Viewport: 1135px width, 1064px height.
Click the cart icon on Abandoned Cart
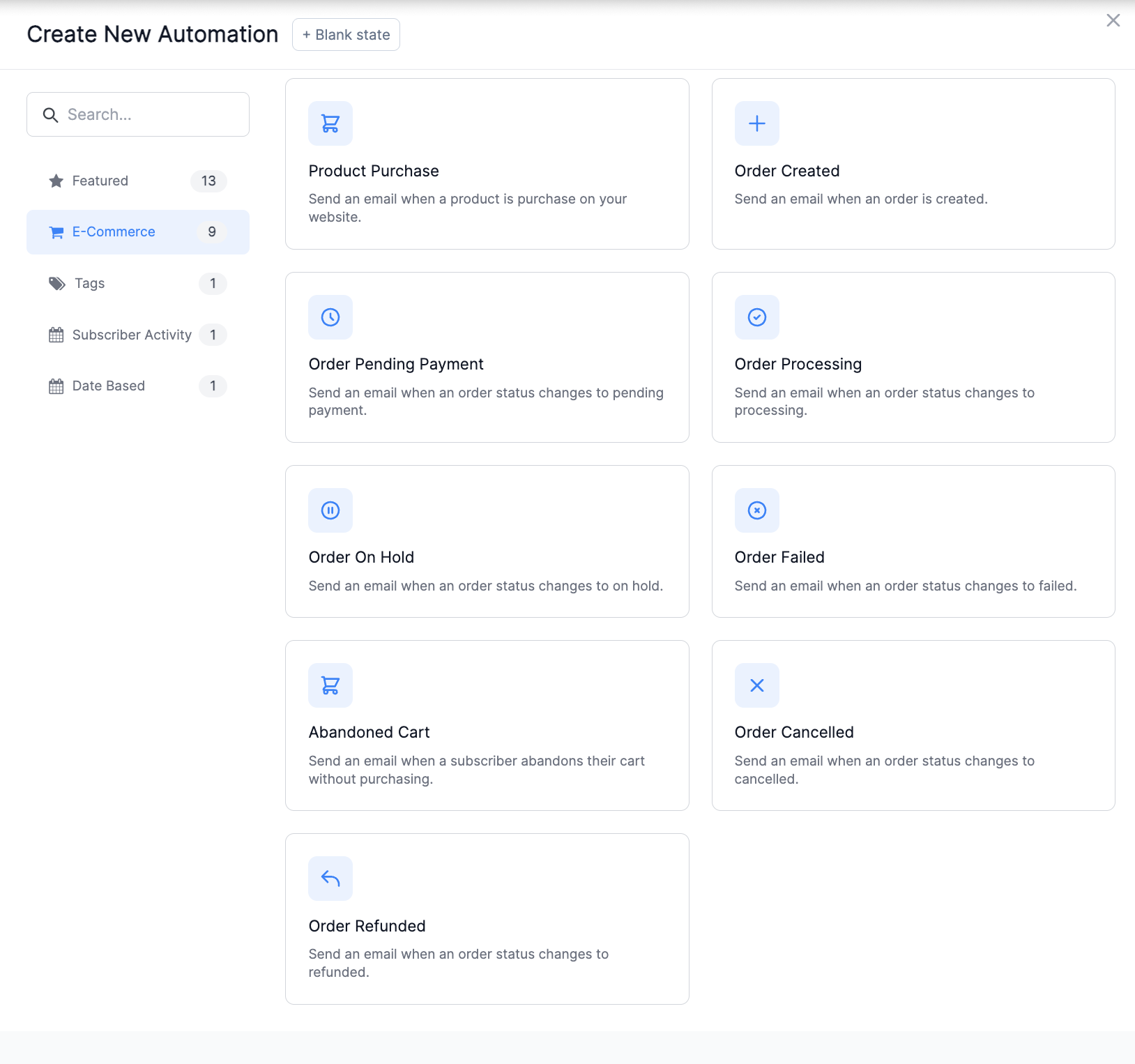click(330, 685)
